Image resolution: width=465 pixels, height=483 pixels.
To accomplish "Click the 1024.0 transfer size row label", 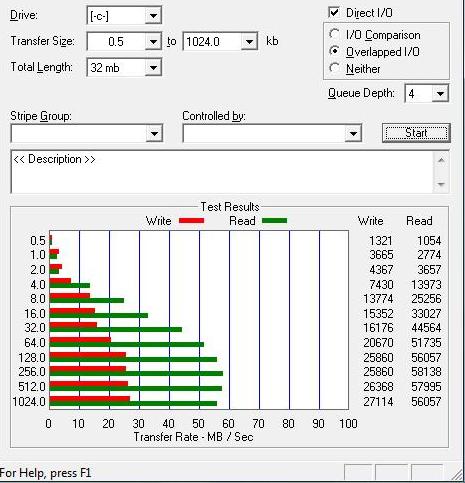I will (29, 402).
